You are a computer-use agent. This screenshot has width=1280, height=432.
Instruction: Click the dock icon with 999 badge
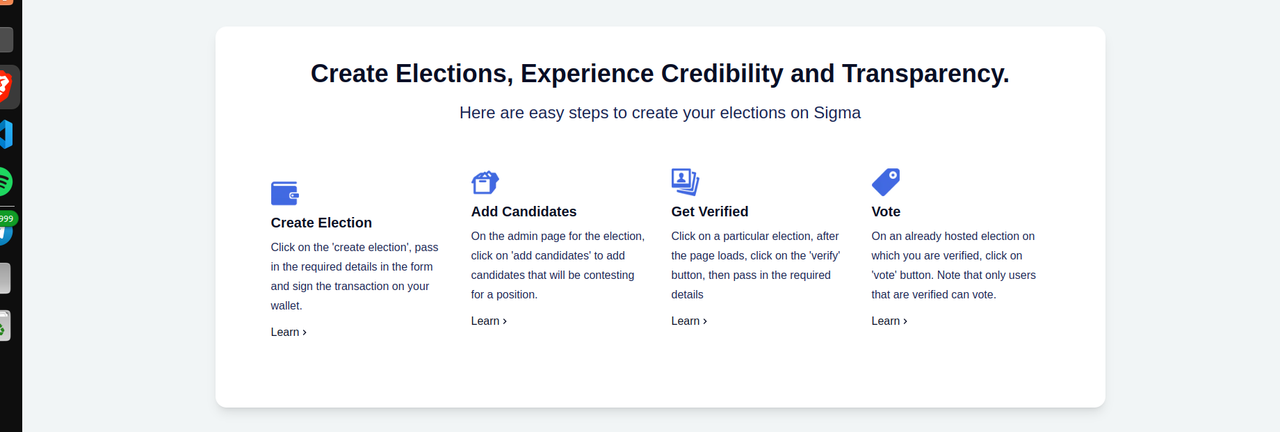pos(6,227)
